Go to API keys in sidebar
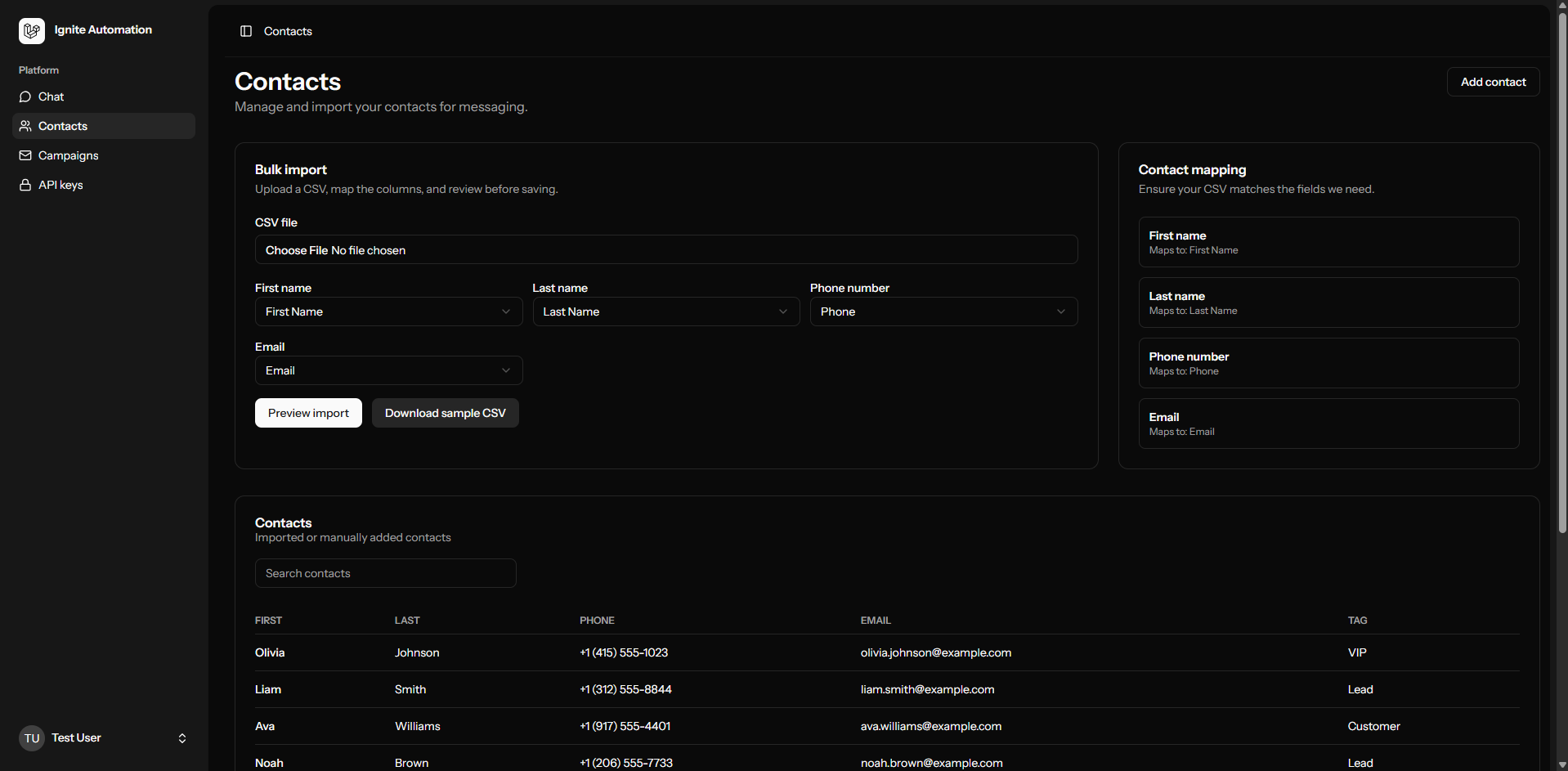 coord(60,185)
